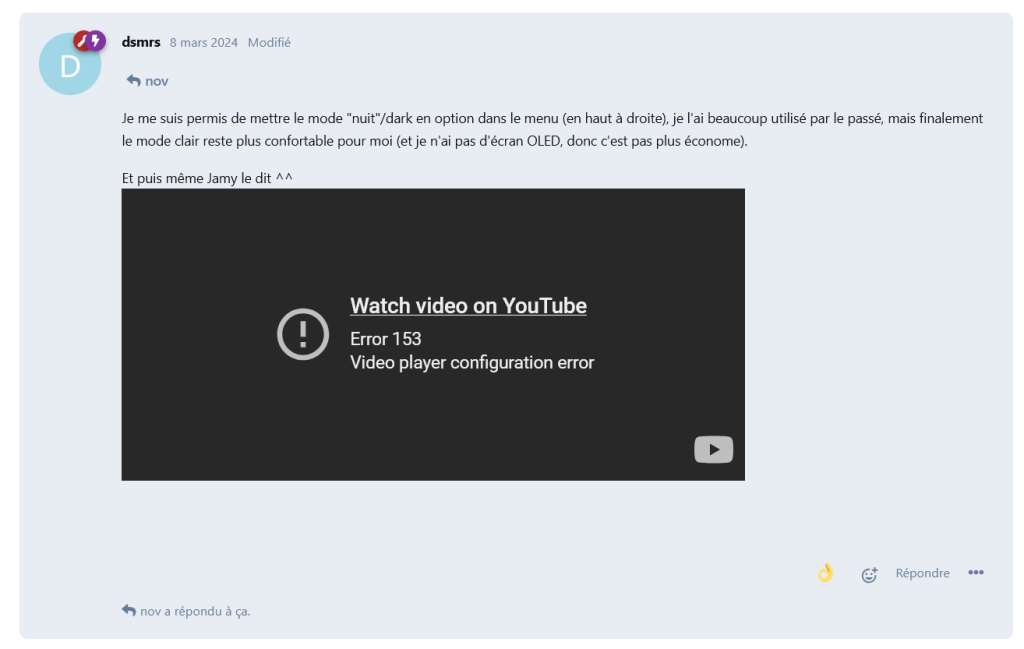1024x649 pixels.
Task: Click the YouTube logo in video player
Action: coord(713,450)
